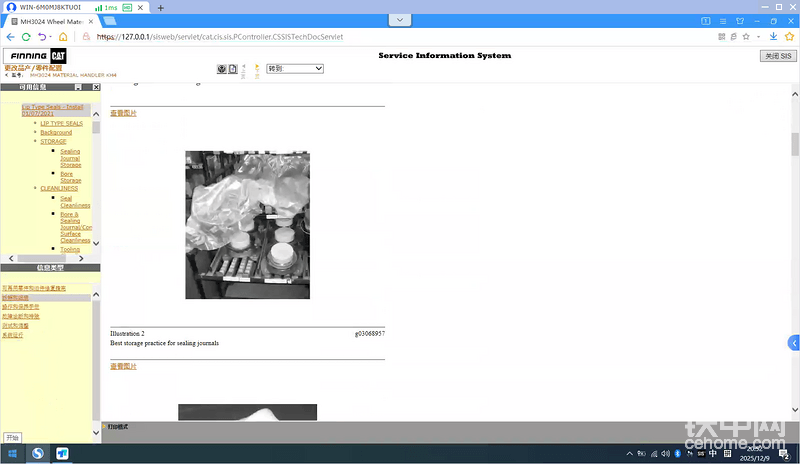Click the browser back arrow
Screen dimensions: 800x464
(x=9, y=37)
